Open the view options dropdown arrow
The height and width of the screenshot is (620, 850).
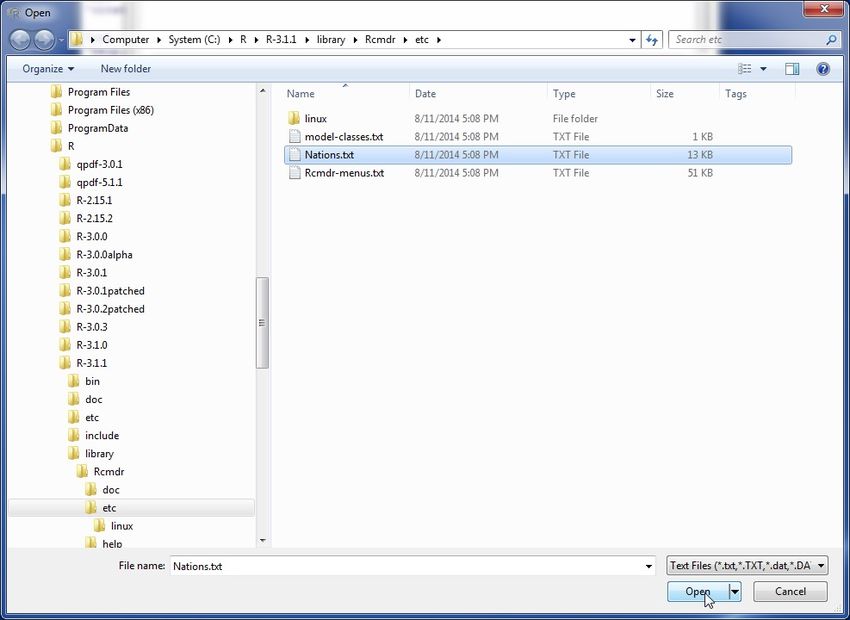tap(763, 69)
